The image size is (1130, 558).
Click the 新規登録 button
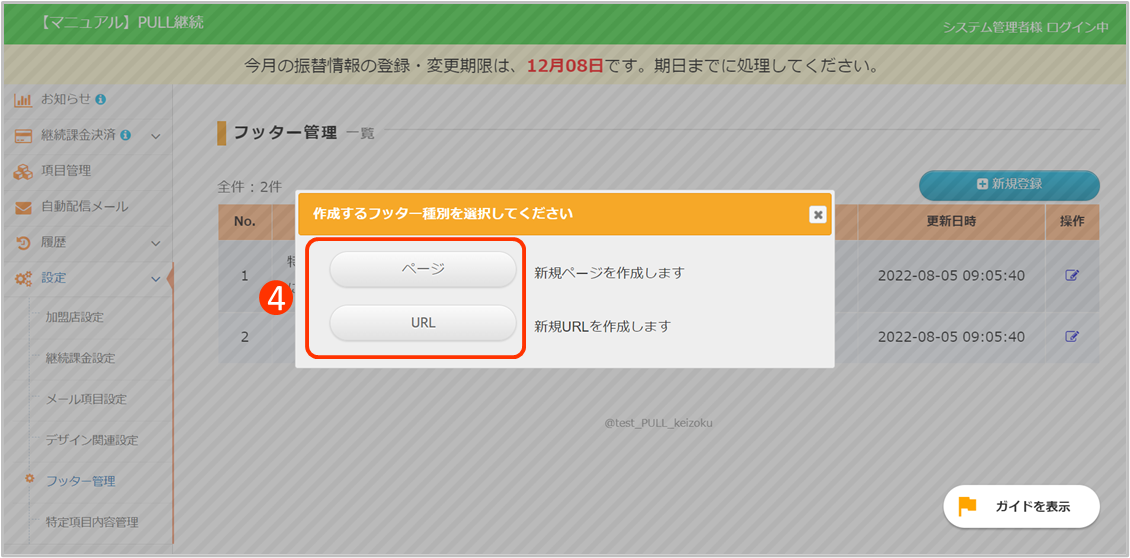click(1009, 185)
